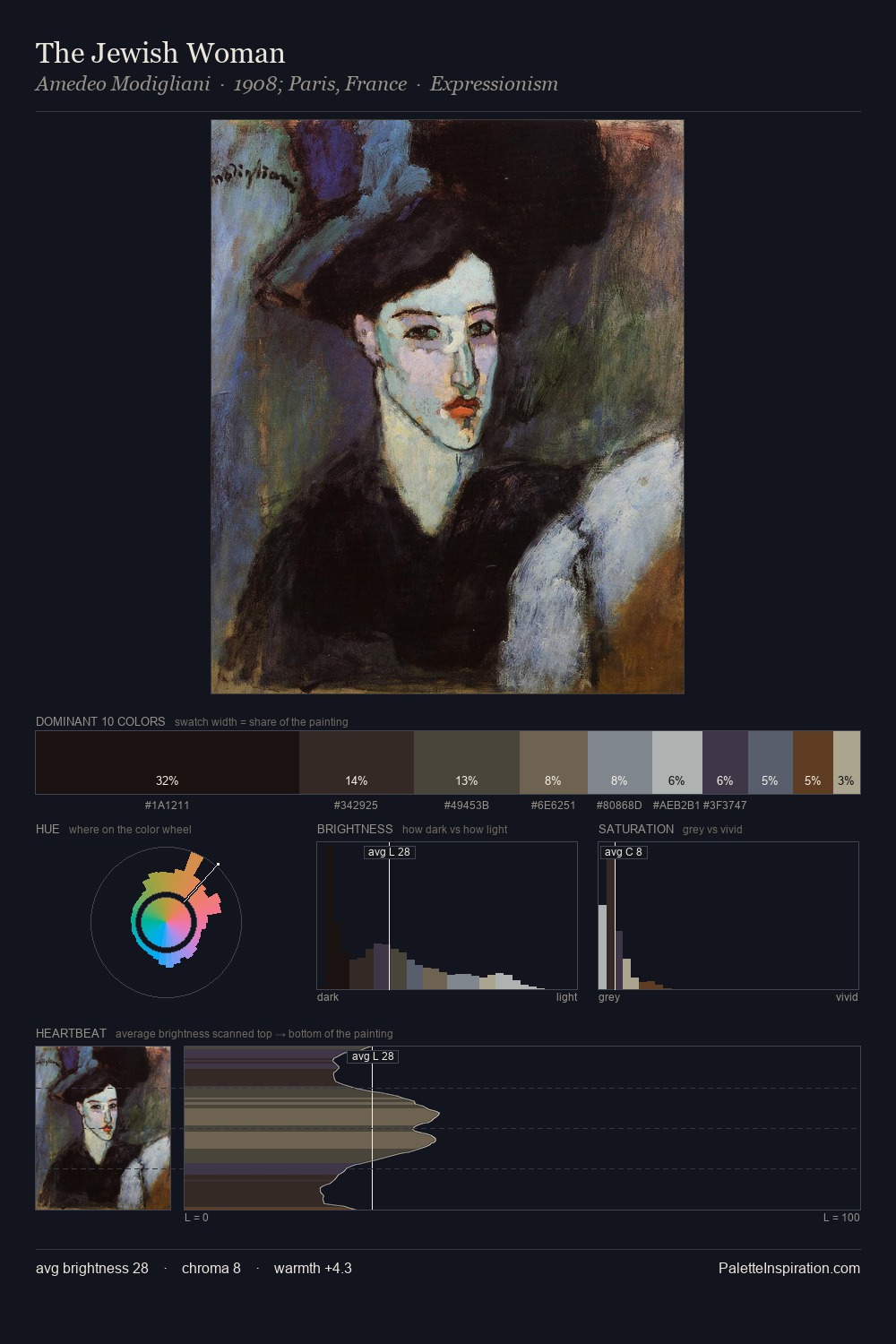Click the title The Jewish Woman
Image resolution: width=896 pixels, height=1344 pixels.
coord(160,53)
